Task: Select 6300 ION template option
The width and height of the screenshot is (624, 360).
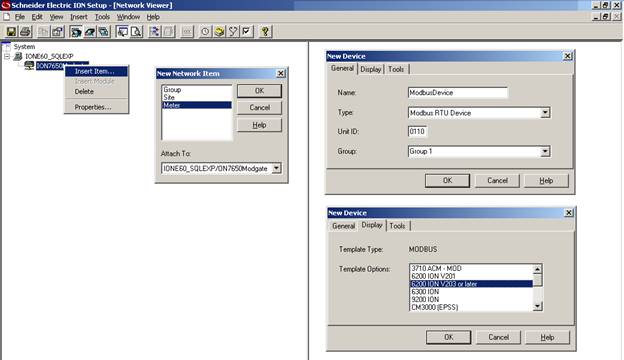Action: 471,292
